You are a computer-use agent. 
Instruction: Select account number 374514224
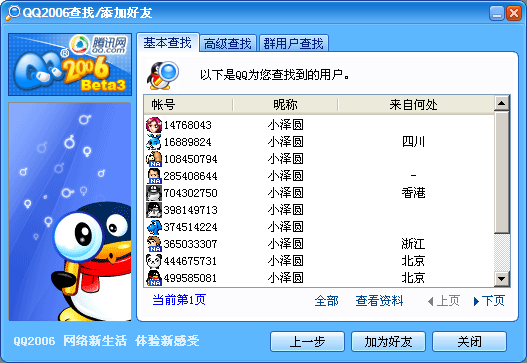[x=191, y=227]
